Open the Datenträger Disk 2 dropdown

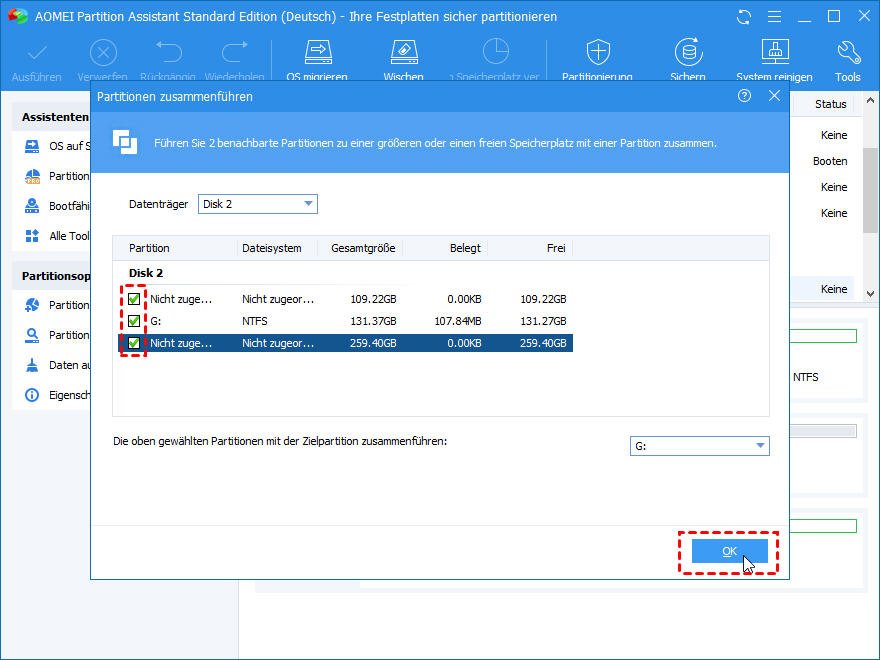tap(258, 204)
